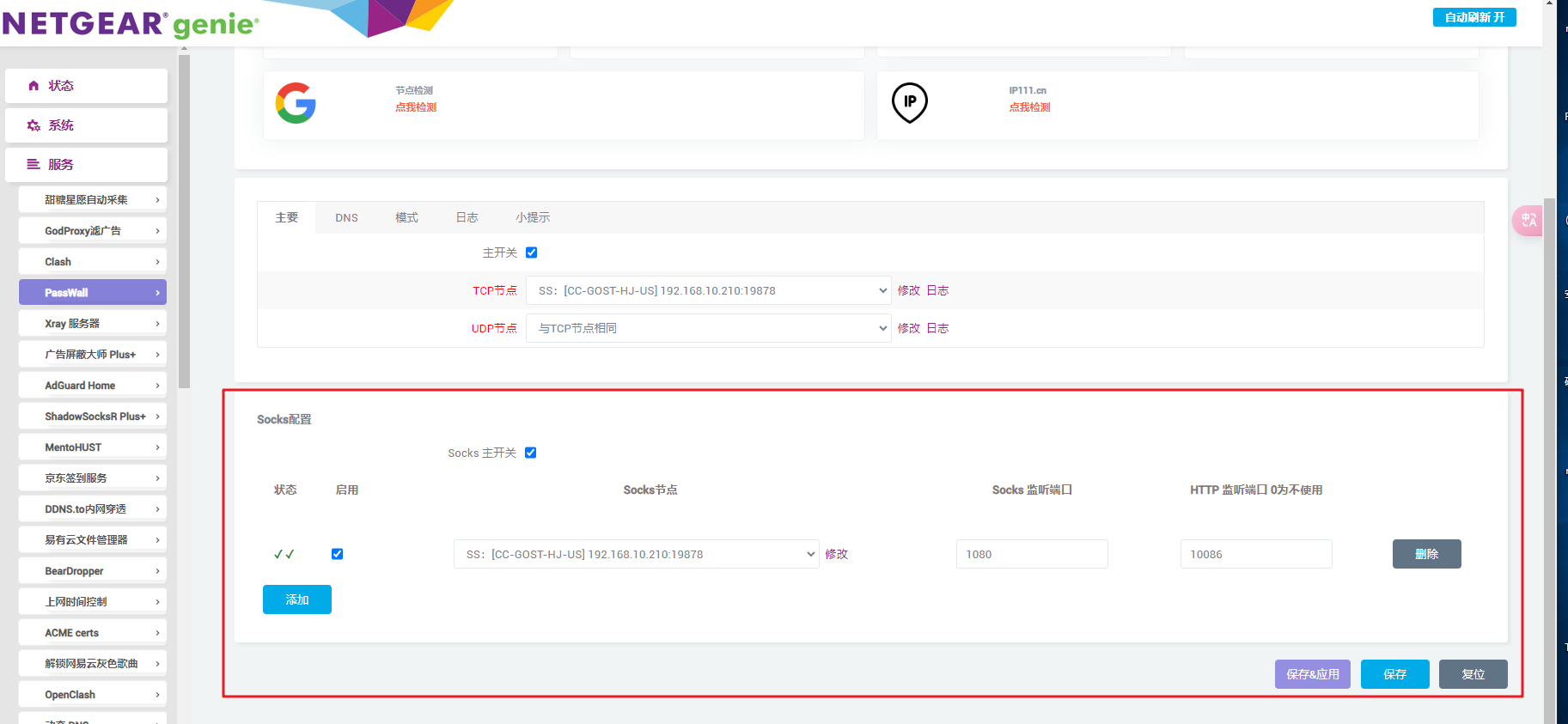Click the 保存&应用 button

[x=1312, y=674]
